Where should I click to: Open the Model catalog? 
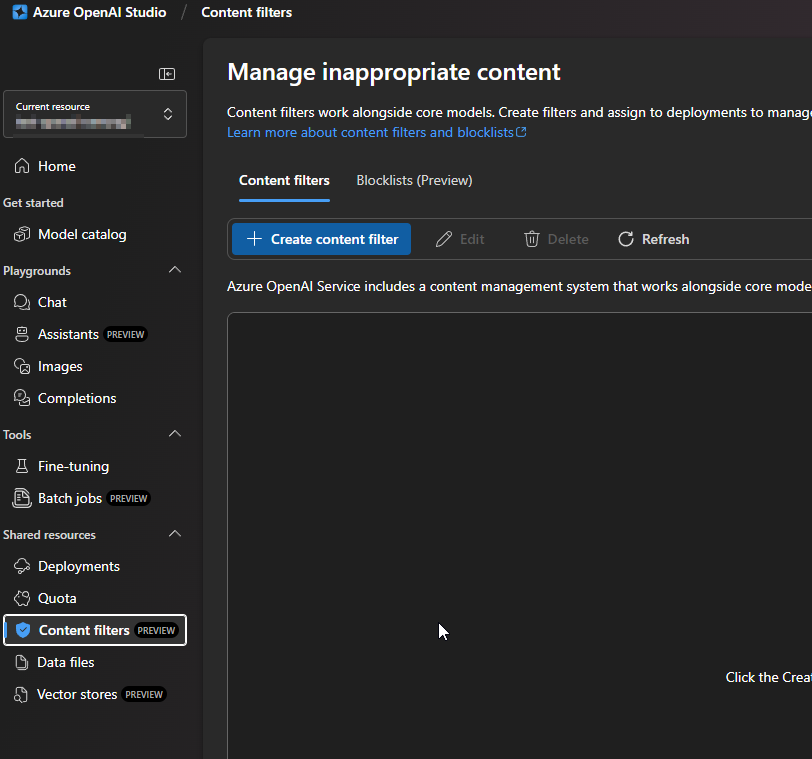pos(81,233)
